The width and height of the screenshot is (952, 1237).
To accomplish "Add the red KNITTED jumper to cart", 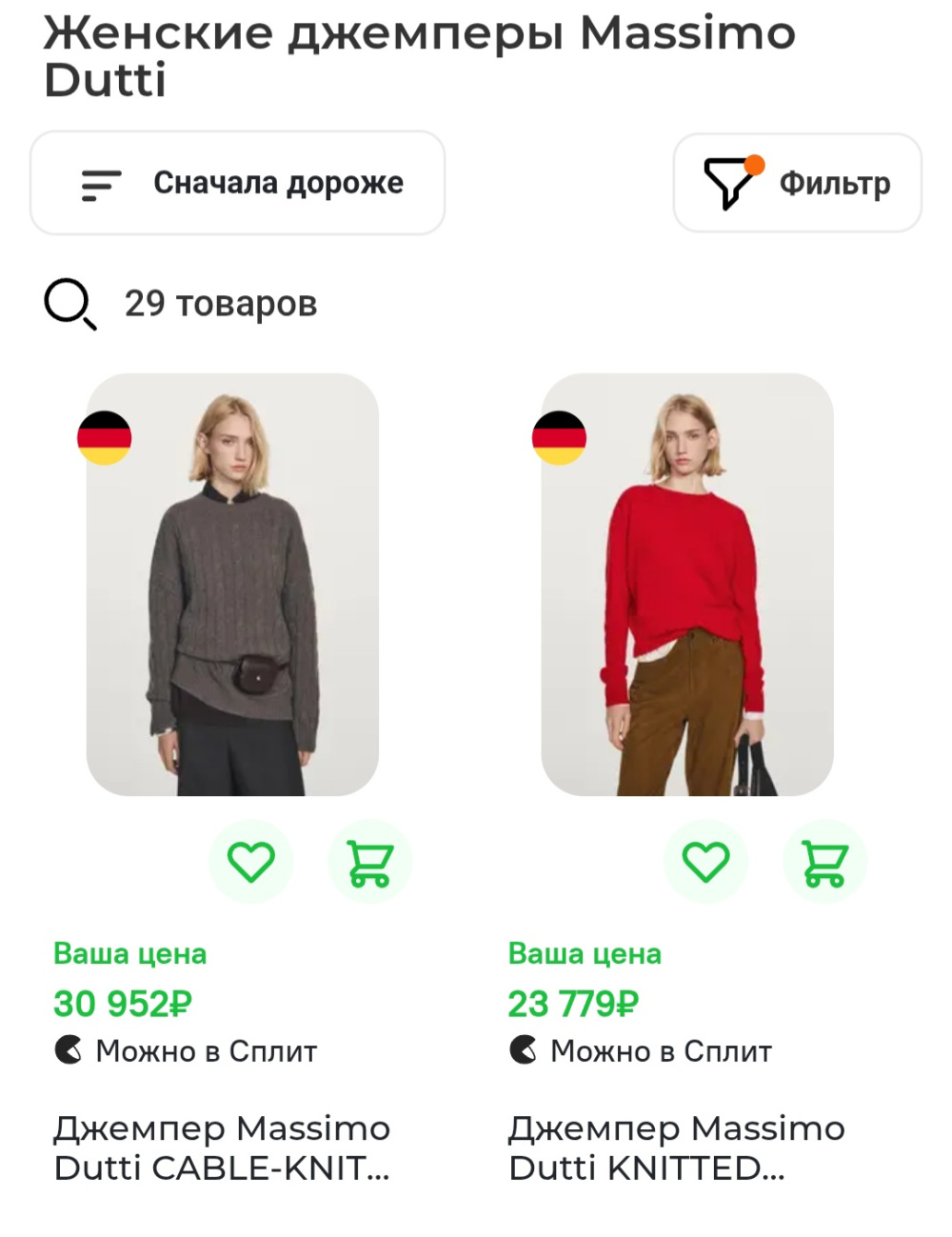I will tap(824, 860).
